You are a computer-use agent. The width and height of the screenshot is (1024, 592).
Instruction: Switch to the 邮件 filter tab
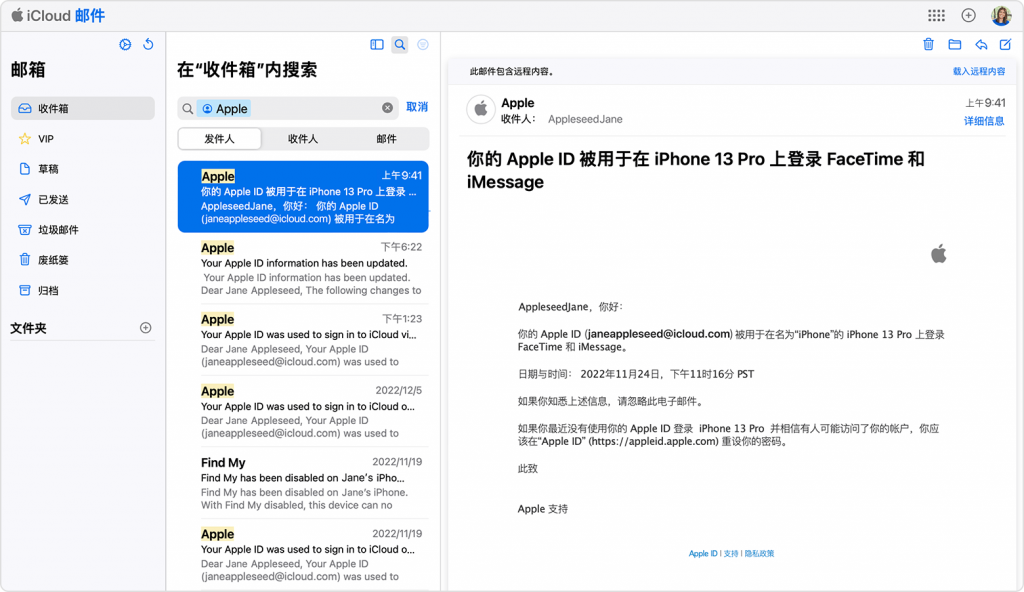387,139
